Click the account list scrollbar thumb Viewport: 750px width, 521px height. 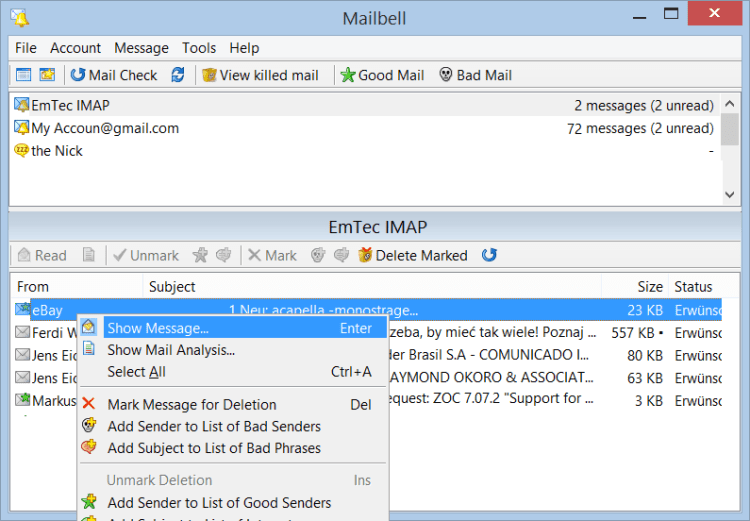(729, 129)
